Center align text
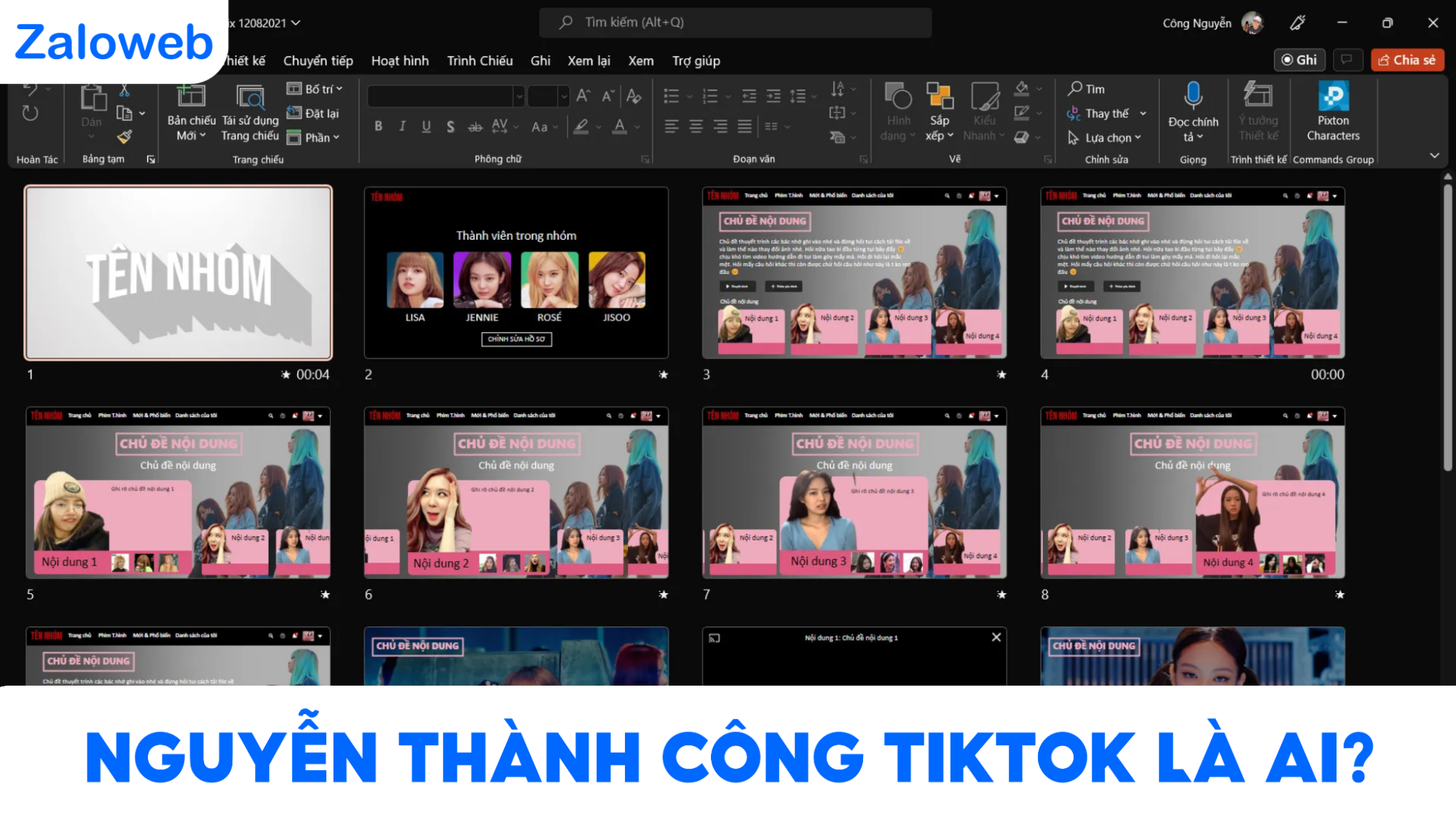The height and width of the screenshot is (819, 1456). coord(696,127)
